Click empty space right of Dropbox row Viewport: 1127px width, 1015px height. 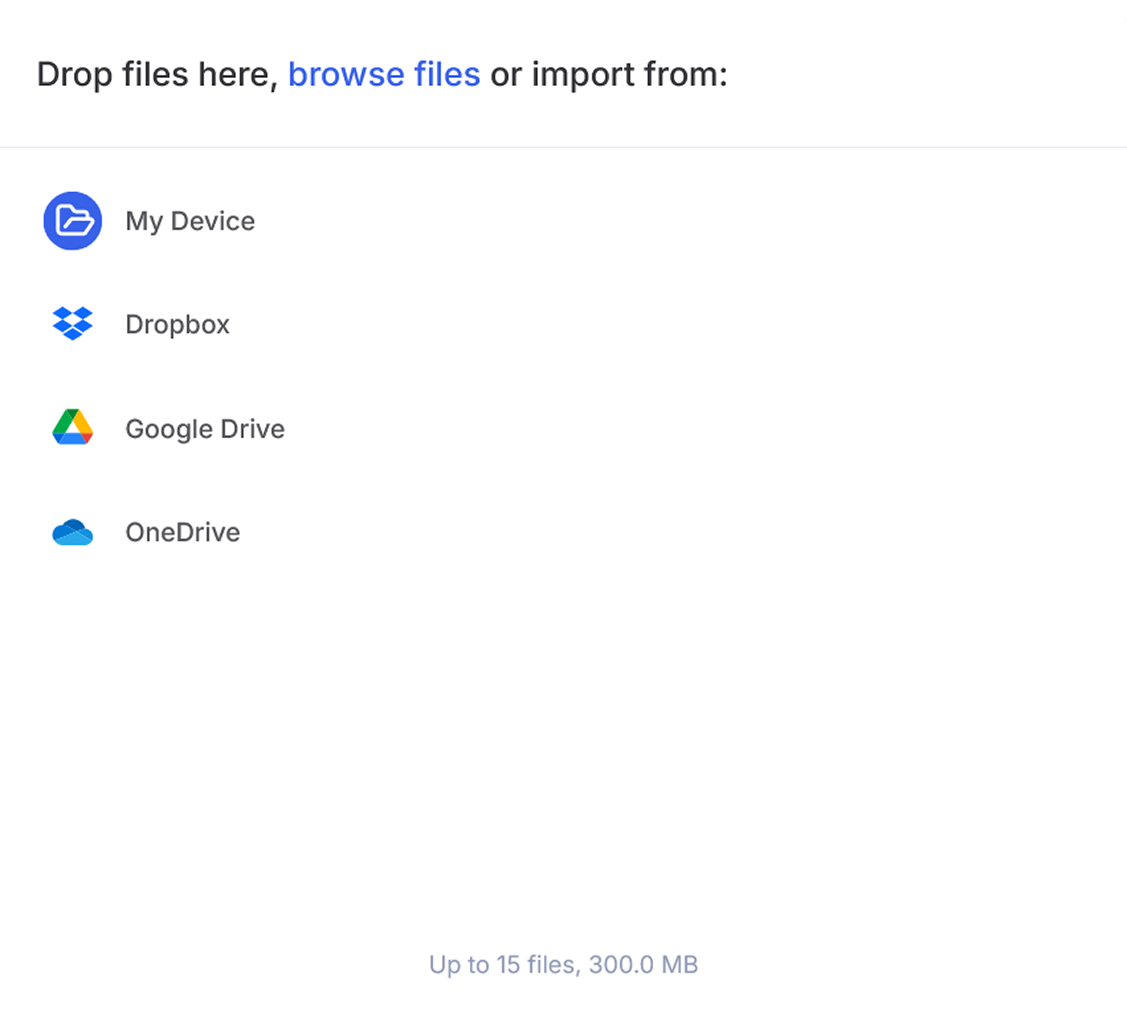click(x=700, y=325)
